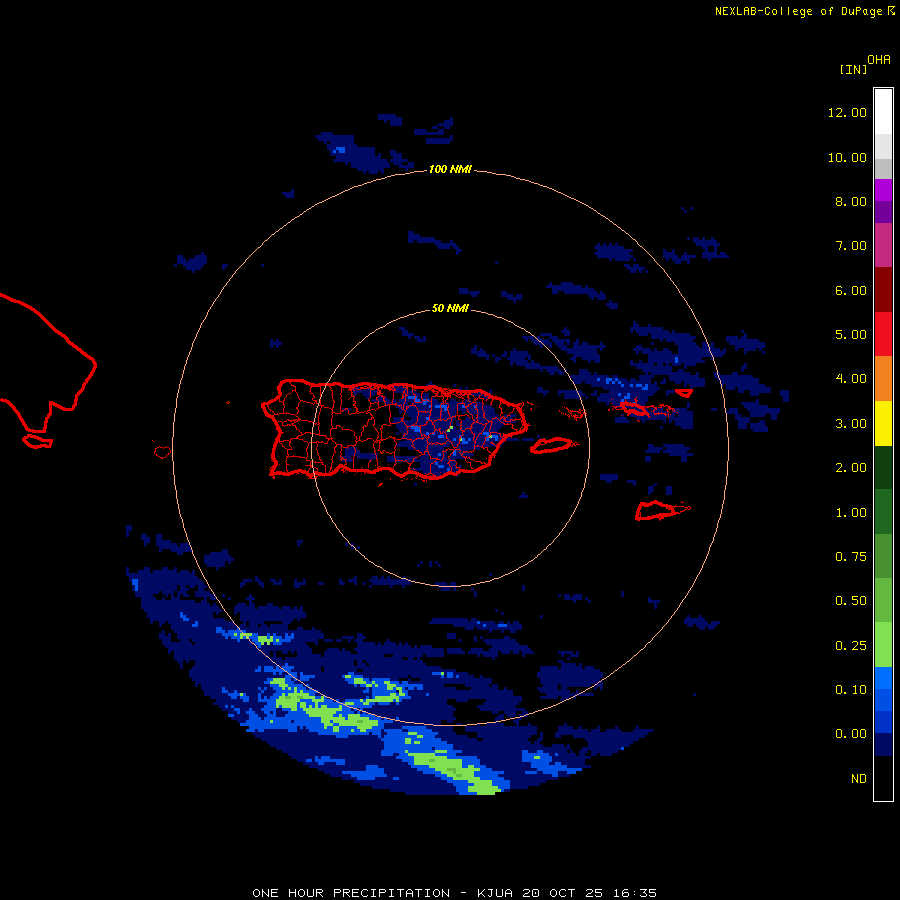Click the 10.00 legend value
The height and width of the screenshot is (900, 900).
847,157
